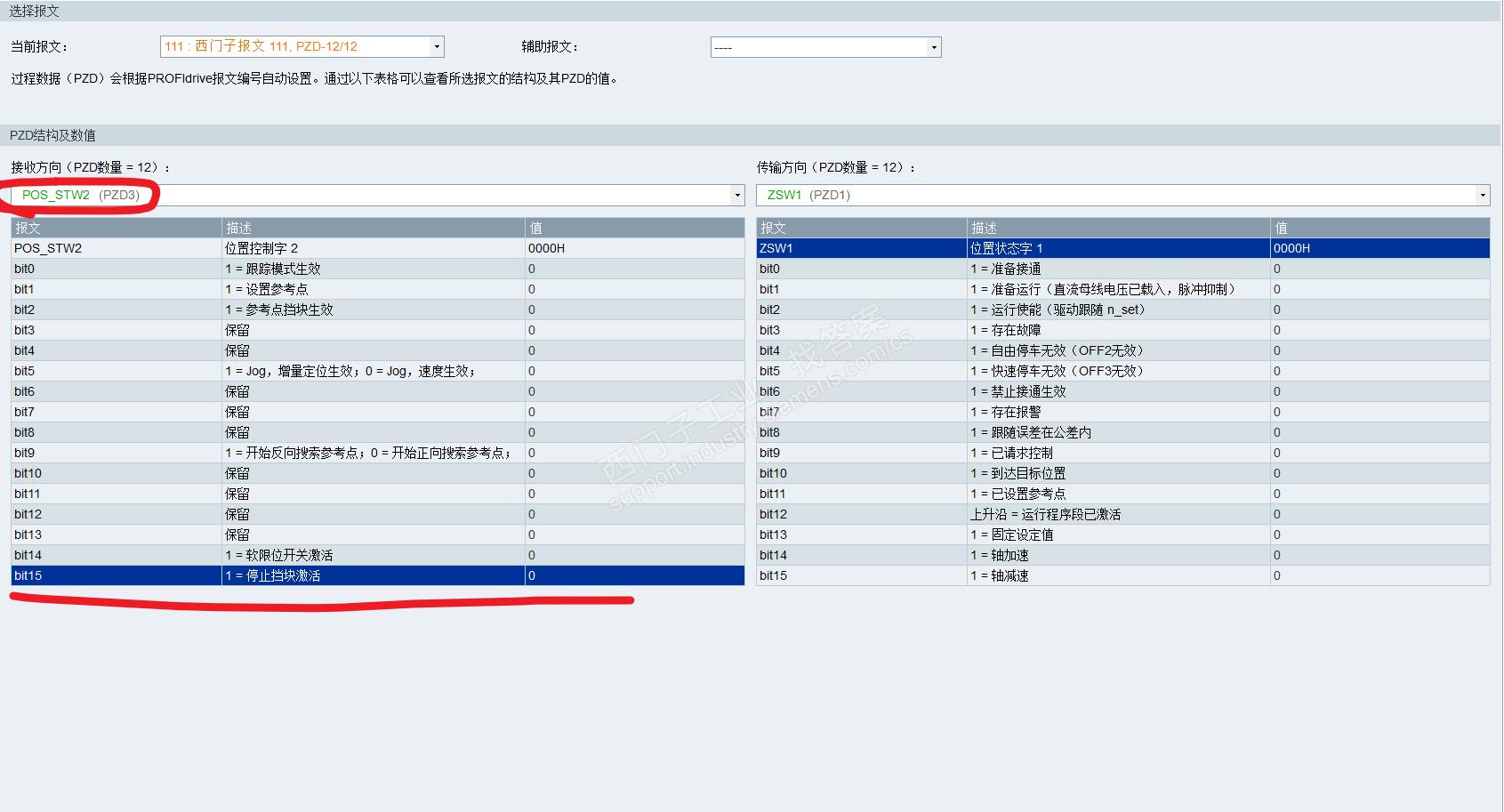Click the 传输方向（PZD数量 = 12） label
Screen dimensions: 1504x812
836,167
